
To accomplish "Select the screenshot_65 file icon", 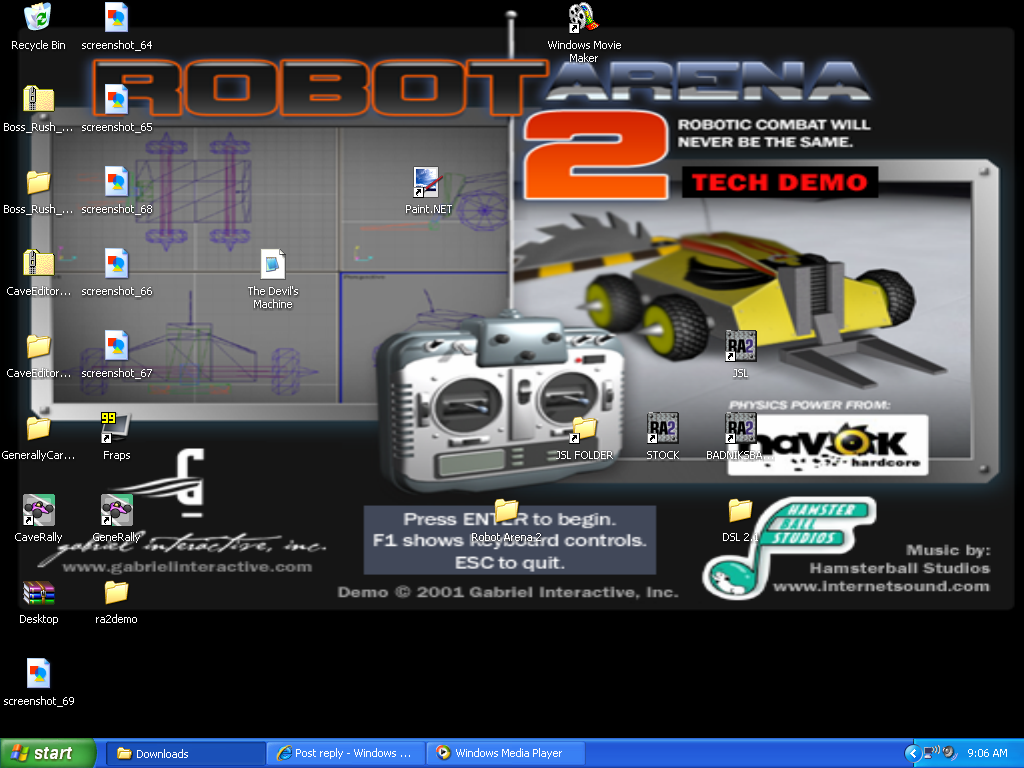I will click(x=116, y=100).
